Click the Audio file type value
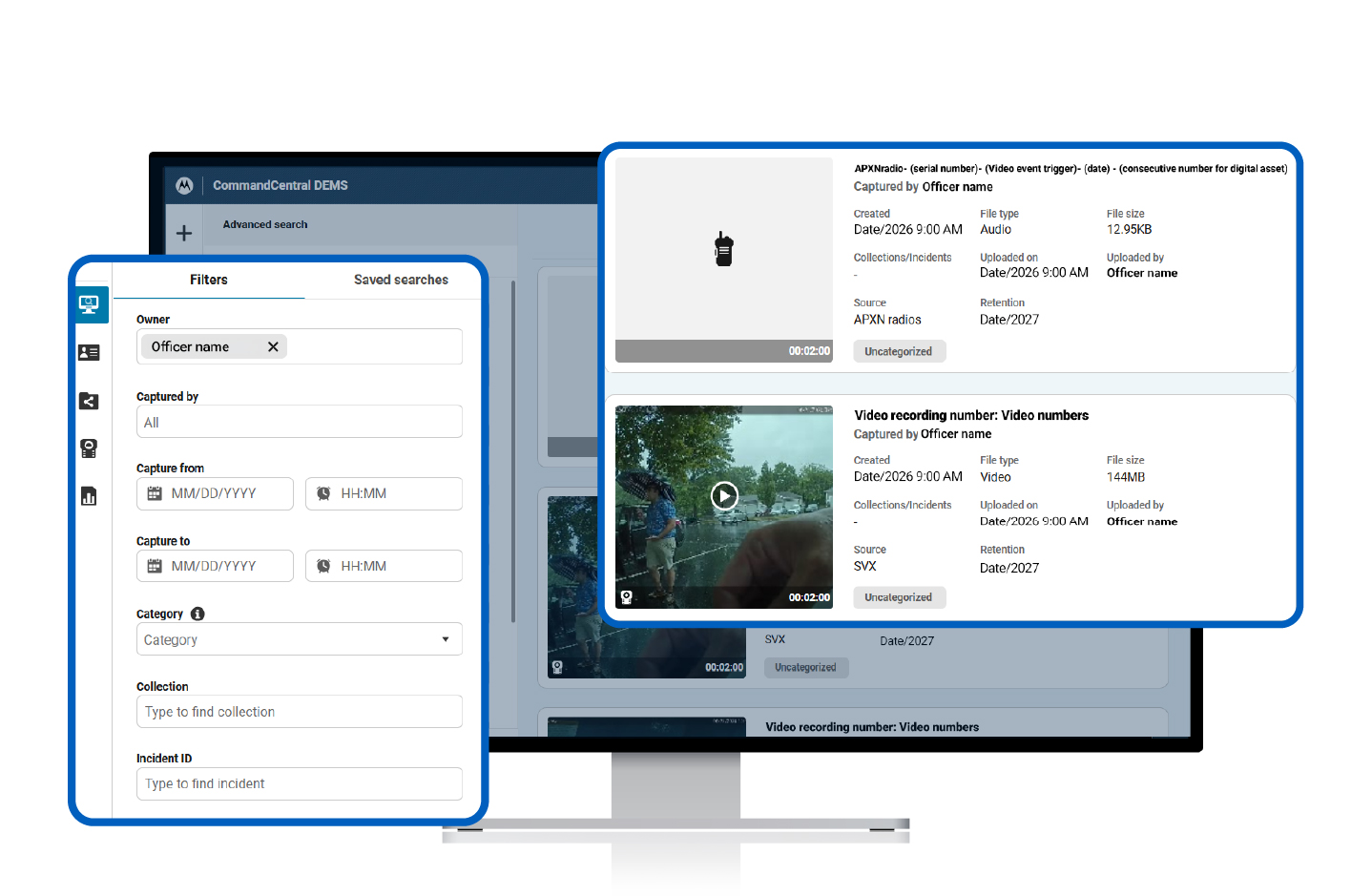 [x=995, y=229]
